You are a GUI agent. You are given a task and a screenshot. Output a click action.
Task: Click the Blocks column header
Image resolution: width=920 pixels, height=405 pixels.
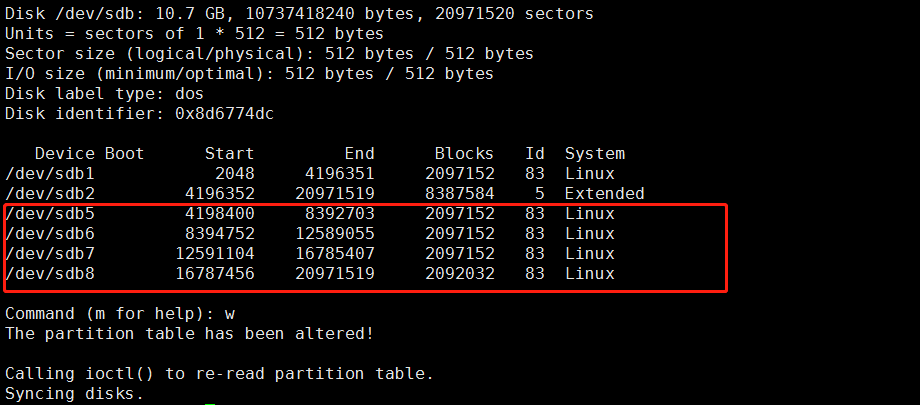tap(464, 154)
